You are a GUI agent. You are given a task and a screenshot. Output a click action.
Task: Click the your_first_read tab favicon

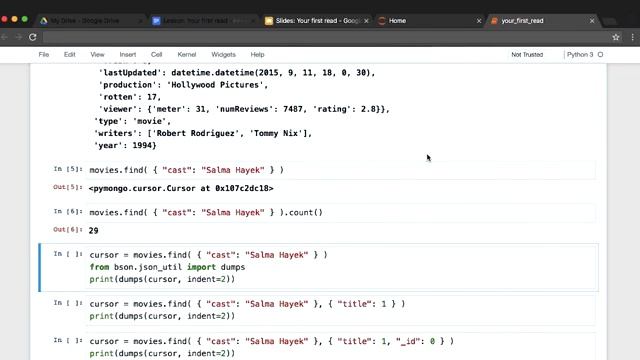point(494,20)
